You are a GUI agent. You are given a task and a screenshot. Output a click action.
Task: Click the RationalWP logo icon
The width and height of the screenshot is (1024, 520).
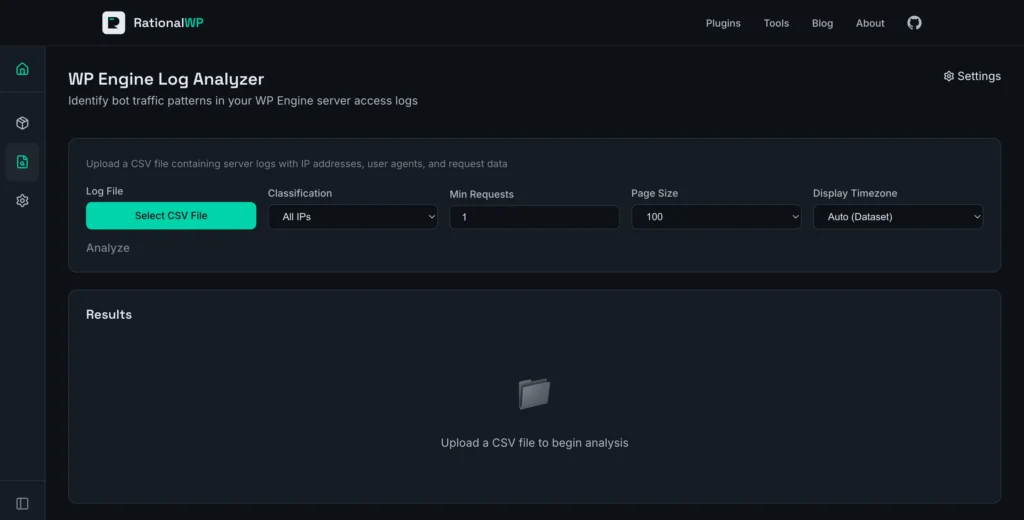pos(114,23)
